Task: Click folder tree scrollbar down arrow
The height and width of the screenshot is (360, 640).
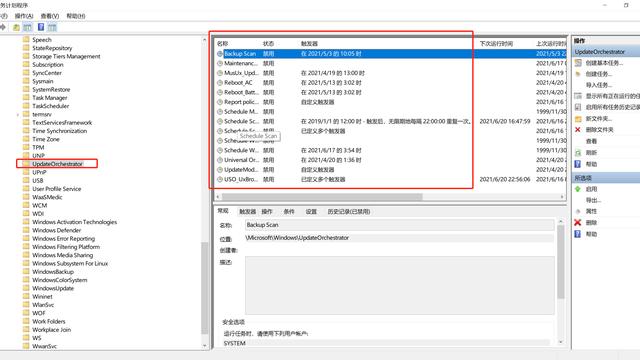Action: pos(205,346)
